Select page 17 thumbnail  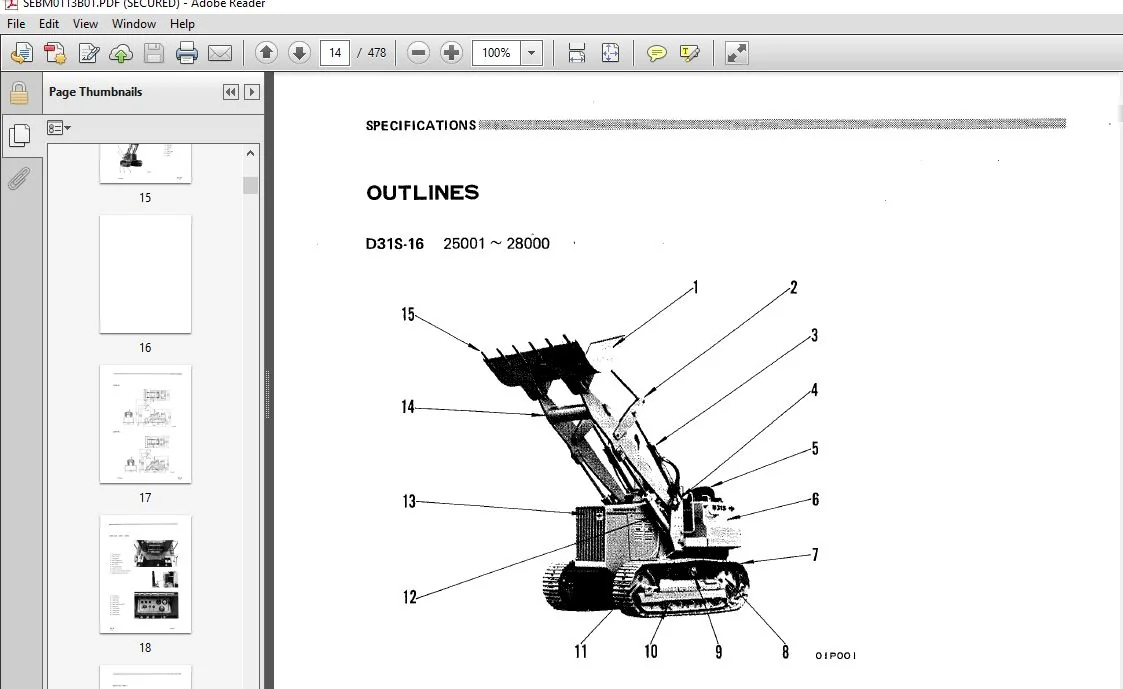point(145,424)
